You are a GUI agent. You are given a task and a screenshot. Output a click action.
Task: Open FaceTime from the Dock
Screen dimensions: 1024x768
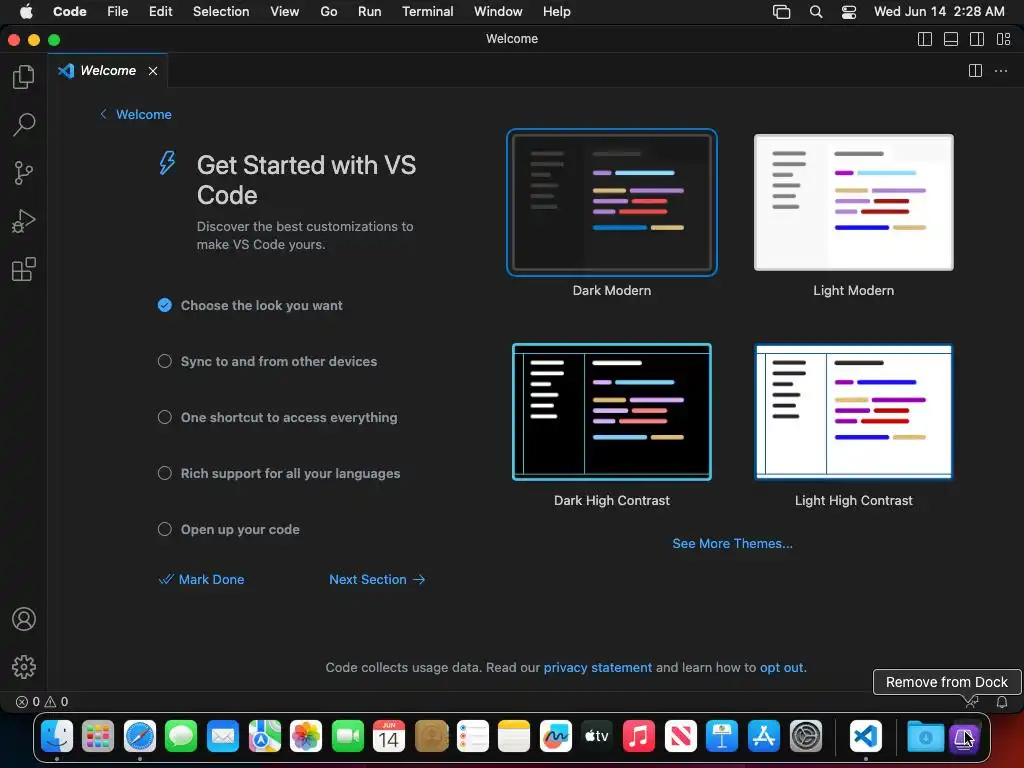[347, 737]
